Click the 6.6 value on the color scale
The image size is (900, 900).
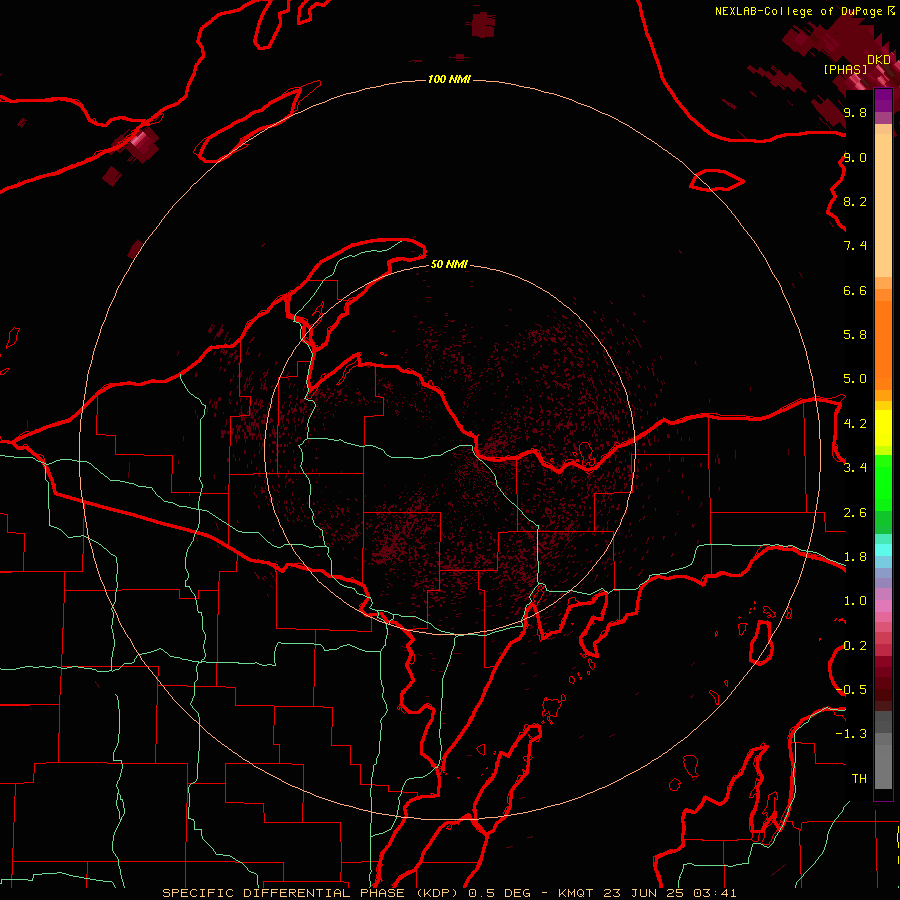pyautogui.click(x=855, y=290)
